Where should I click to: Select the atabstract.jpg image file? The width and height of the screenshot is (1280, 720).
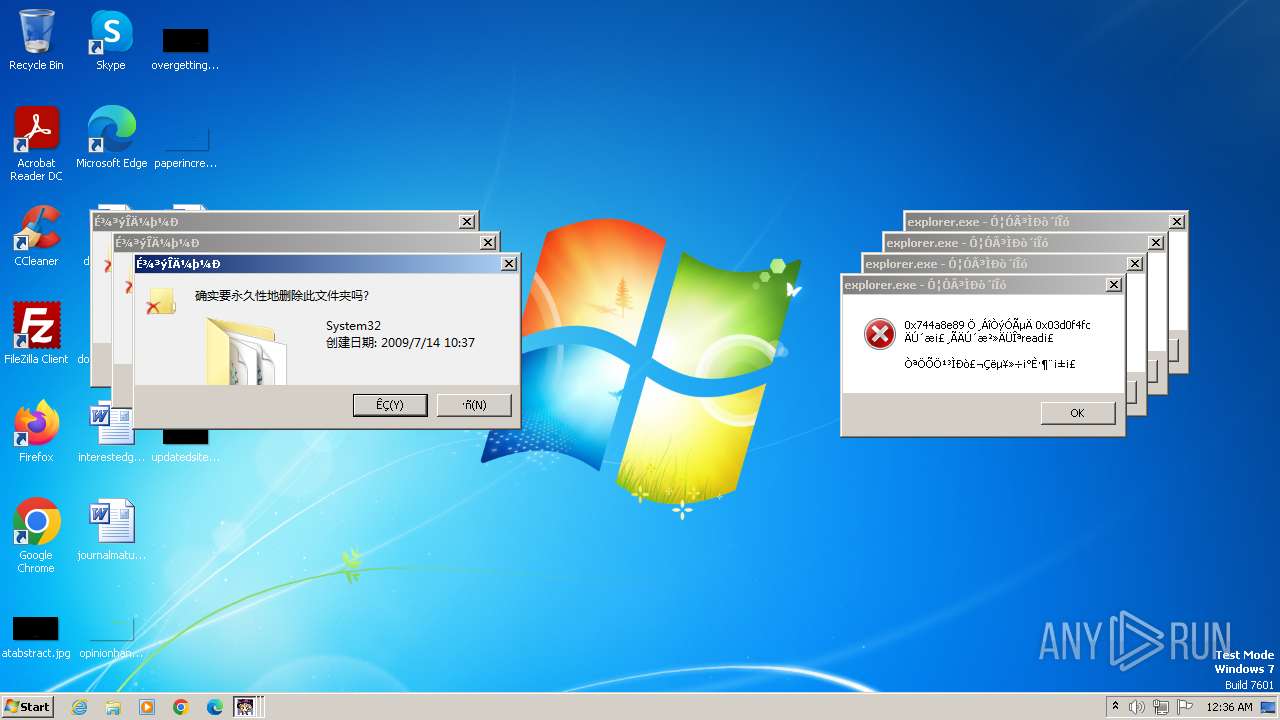coord(36,637)
